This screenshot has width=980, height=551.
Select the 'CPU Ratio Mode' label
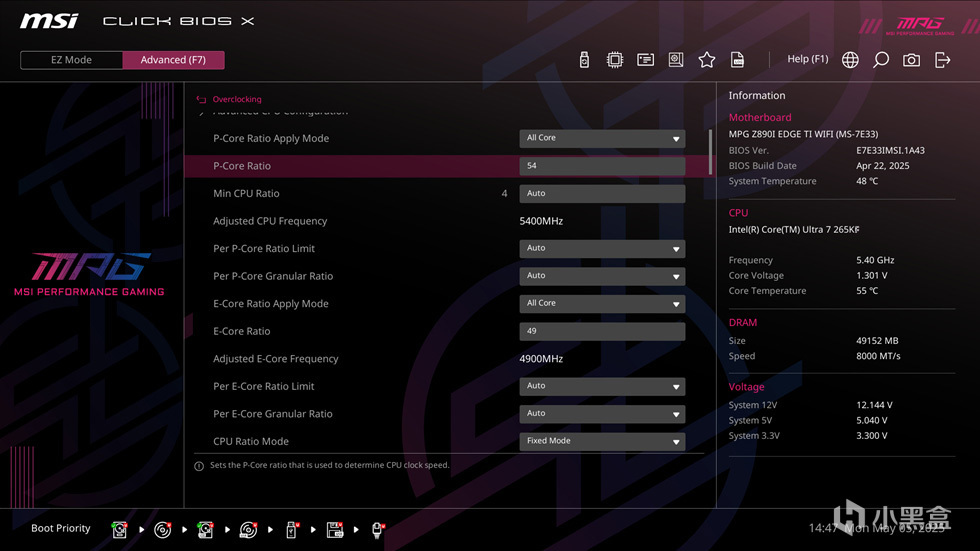tap(251, 441)
